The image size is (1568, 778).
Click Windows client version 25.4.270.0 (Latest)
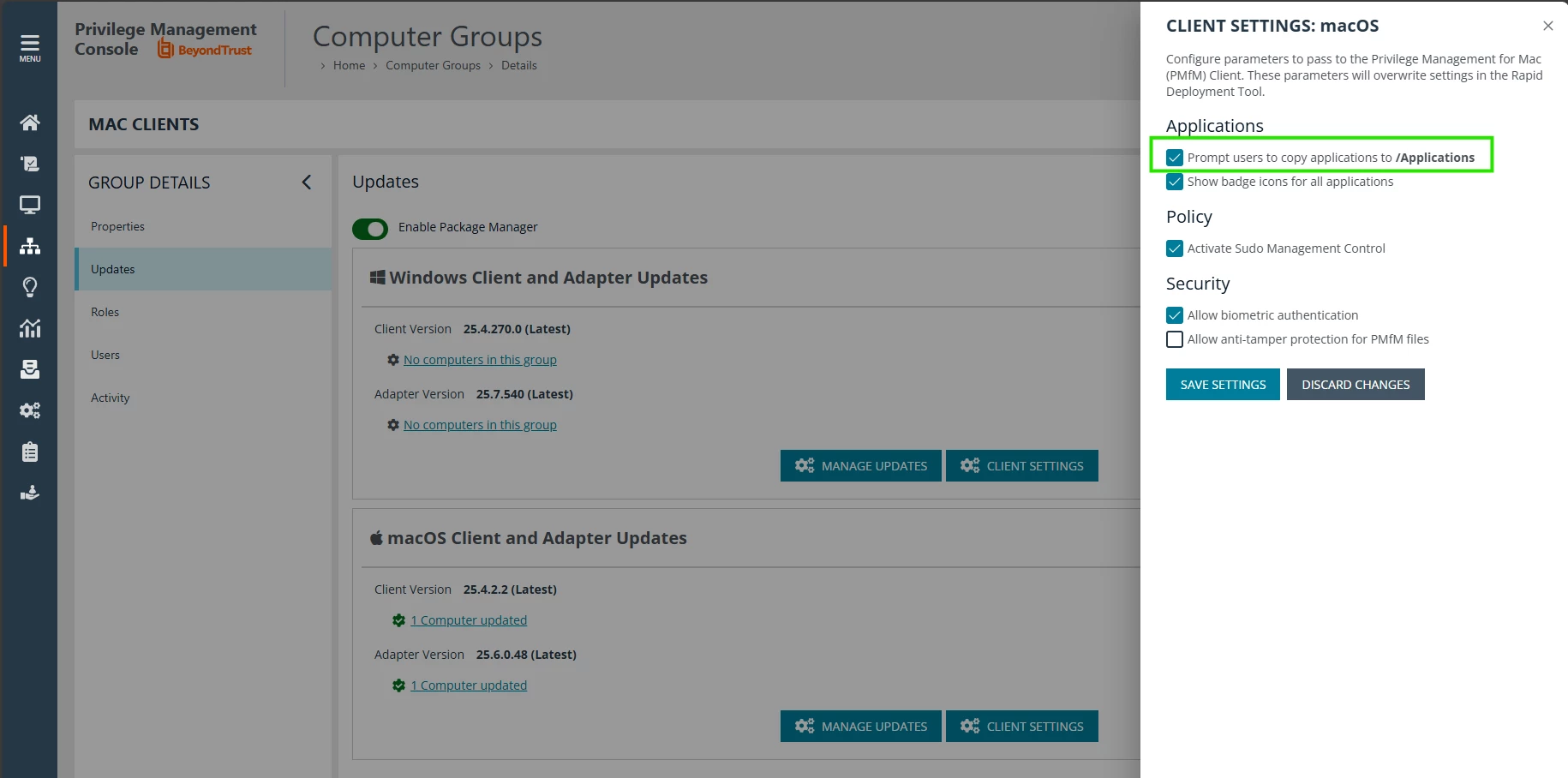click(517, 329)
